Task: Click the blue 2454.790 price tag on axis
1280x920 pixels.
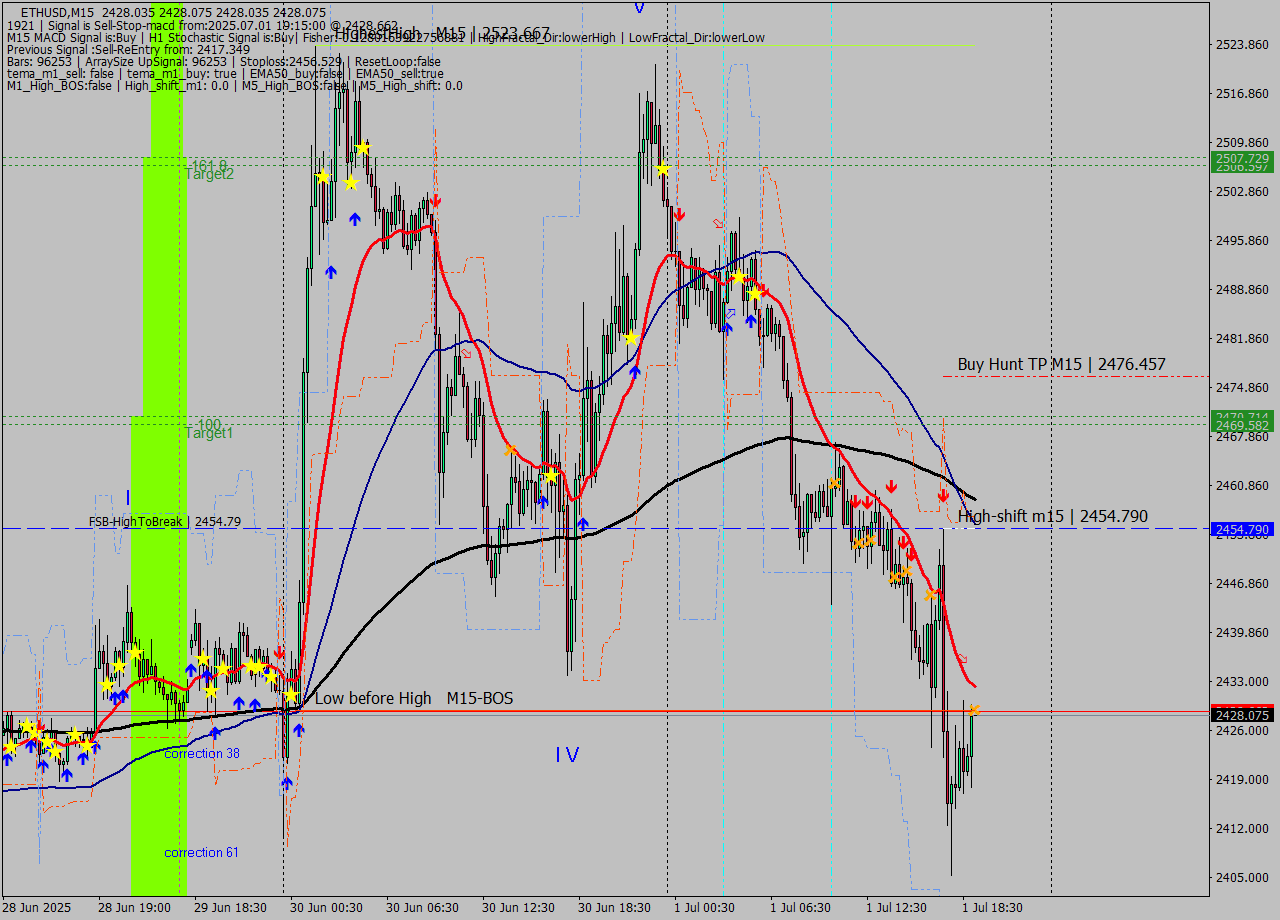Action: pos(1241,529)
